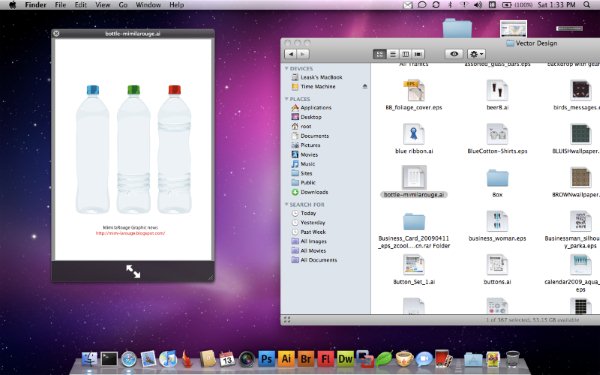Select the BlueCotton-Shirts.eps file
600x375 pixels.
pyautogui.click(x=497, y=138)
